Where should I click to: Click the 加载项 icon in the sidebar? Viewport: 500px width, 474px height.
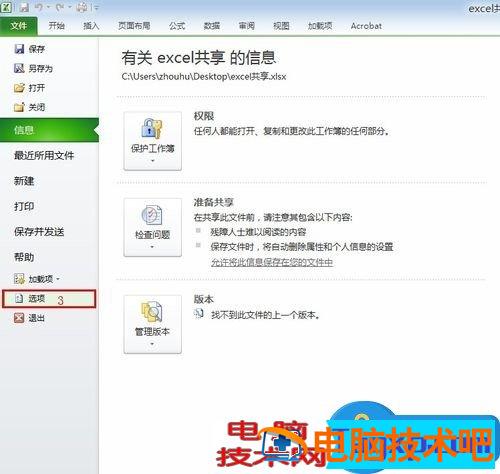pyautogui.click(x=19, y=279)
